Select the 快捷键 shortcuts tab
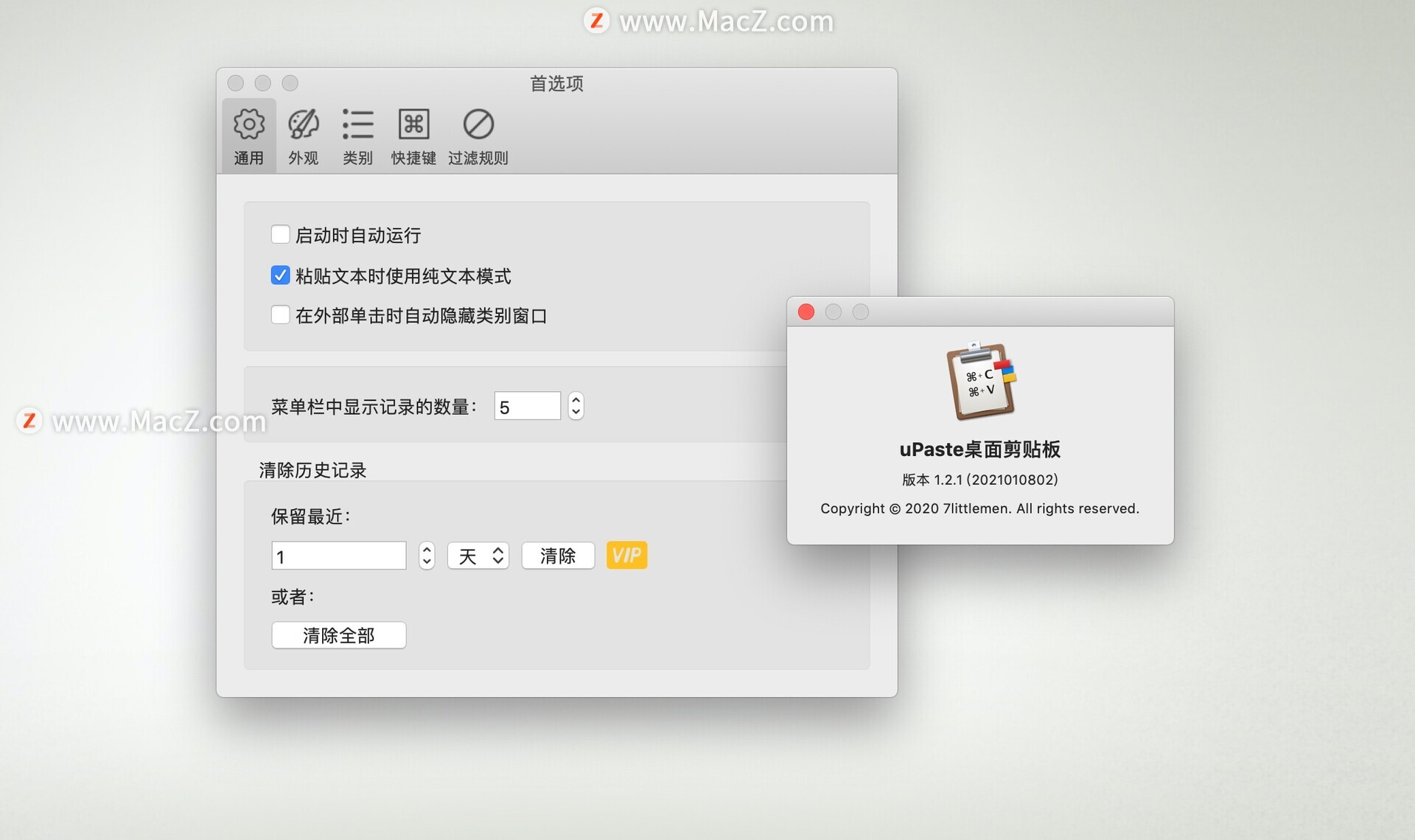Viewport: 1415px width, 840px height. click(413, 136)
